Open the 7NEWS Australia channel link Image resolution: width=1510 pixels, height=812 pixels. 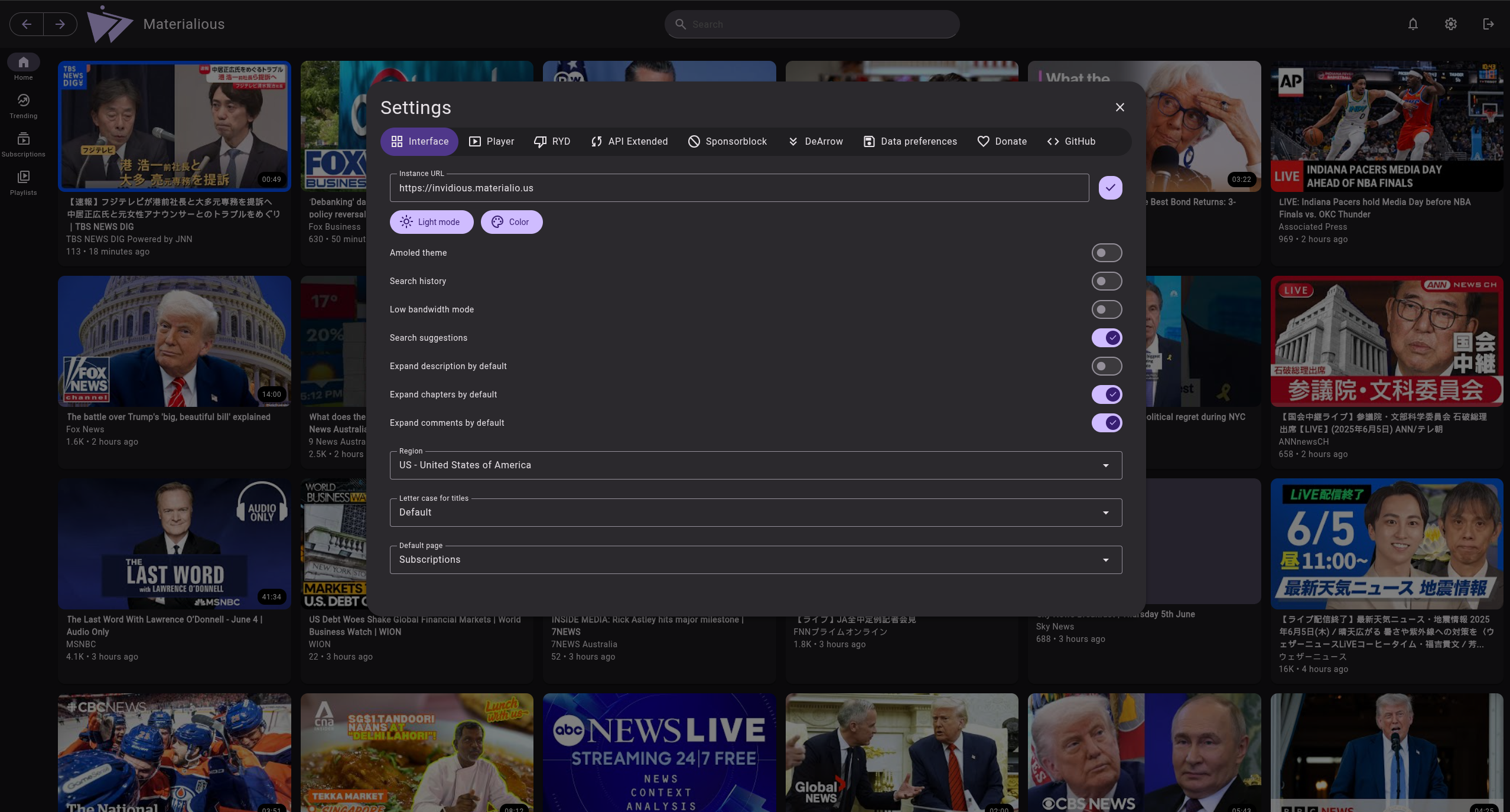[584, 644]
